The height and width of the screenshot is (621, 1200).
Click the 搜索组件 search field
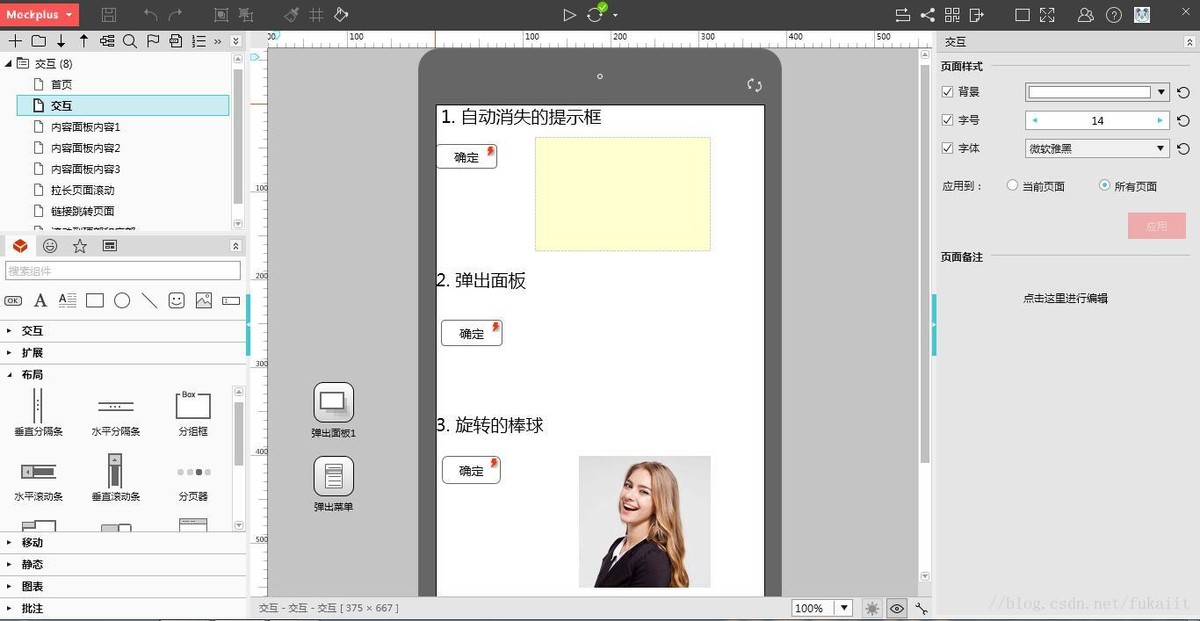(123, 271)
